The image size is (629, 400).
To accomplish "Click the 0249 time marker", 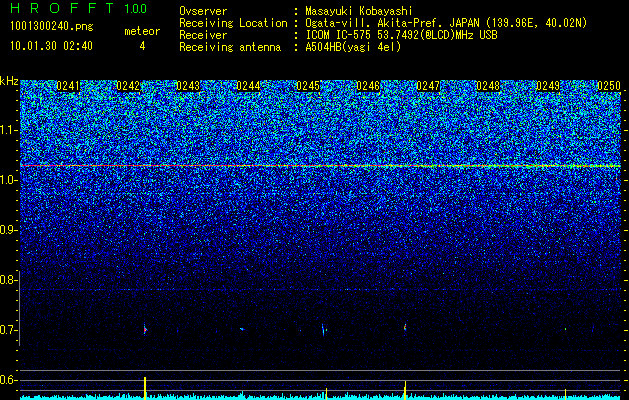I will (x=548, y=86).
